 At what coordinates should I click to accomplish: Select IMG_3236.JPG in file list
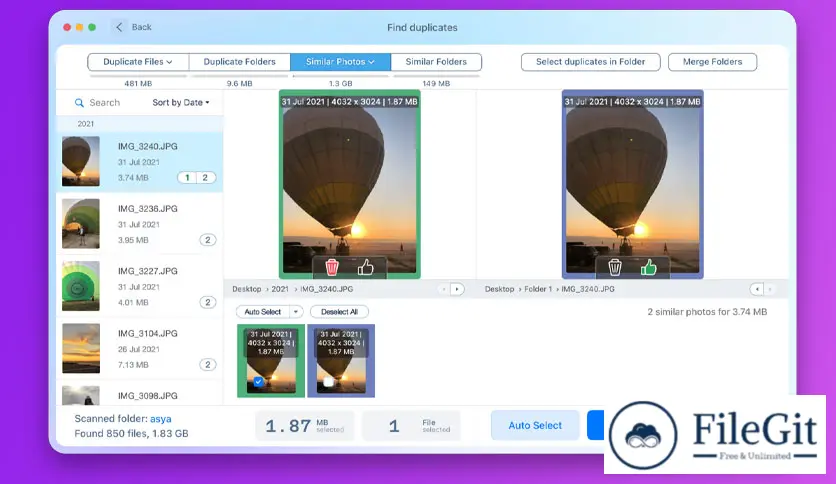point(140,224)
